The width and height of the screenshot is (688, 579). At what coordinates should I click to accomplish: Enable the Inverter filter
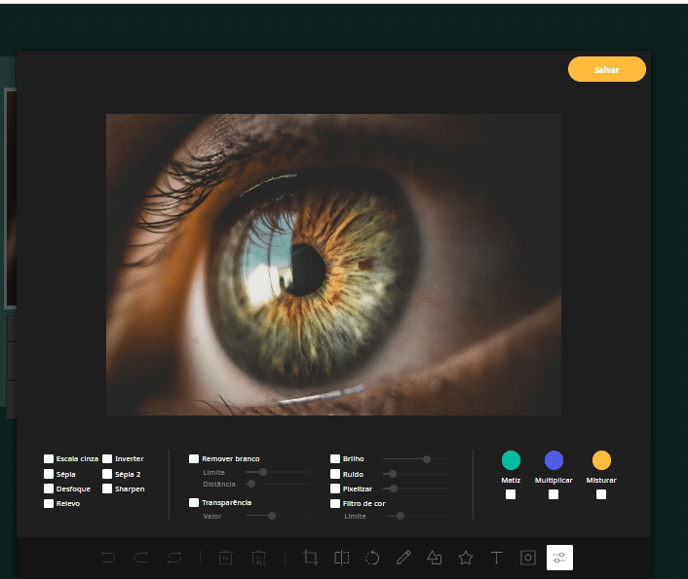pyautogui.click(x=107, y=459)
